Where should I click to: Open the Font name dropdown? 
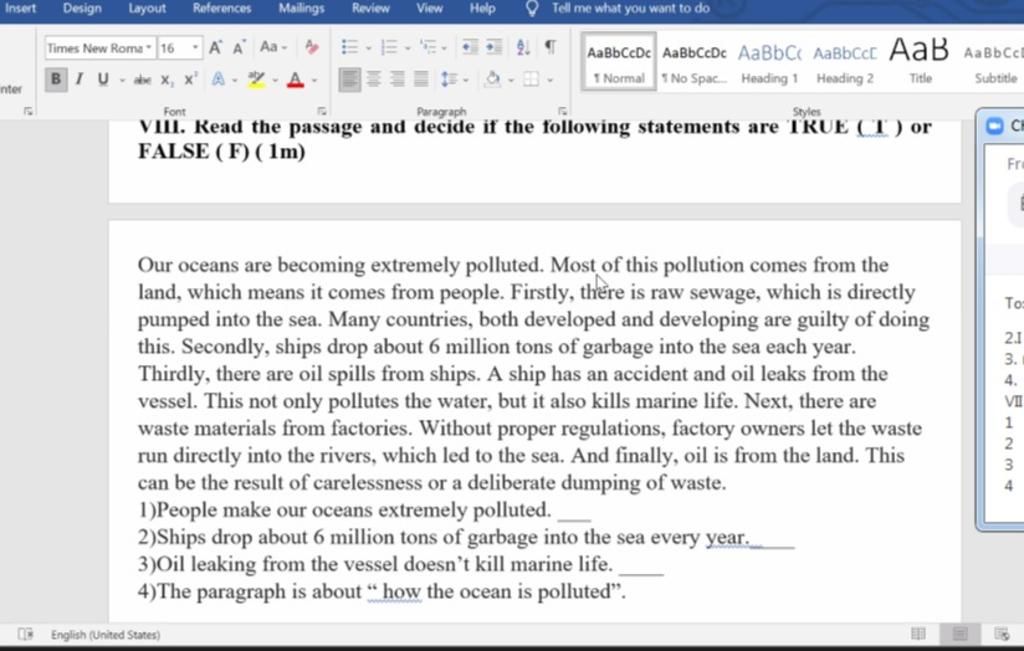point(149,48)
